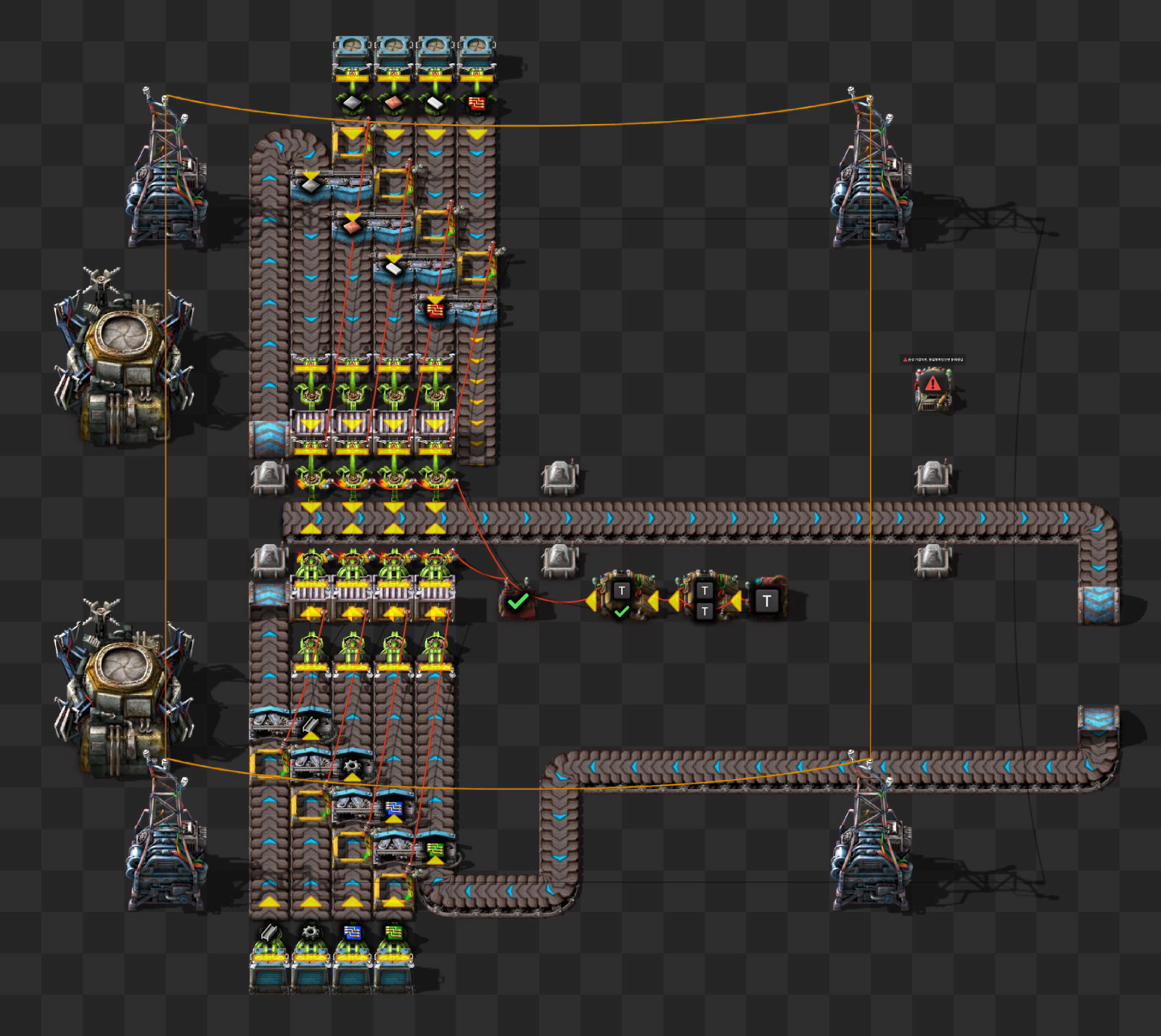
Task: Select the underground belt on left column below lamps
Action: [x=269, y=595]
